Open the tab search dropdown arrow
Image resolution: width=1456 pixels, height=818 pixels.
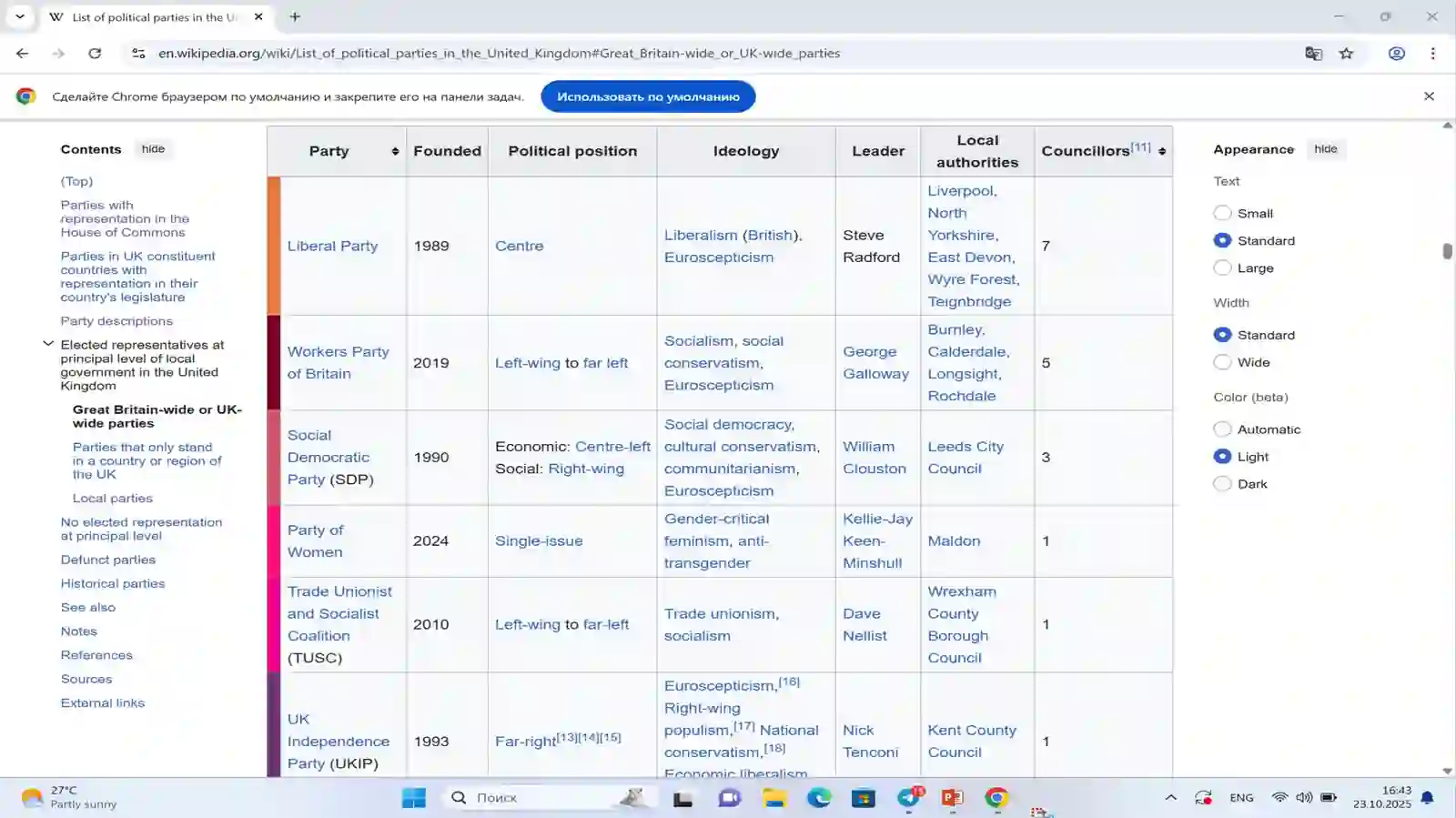click(x=19, y=16)
